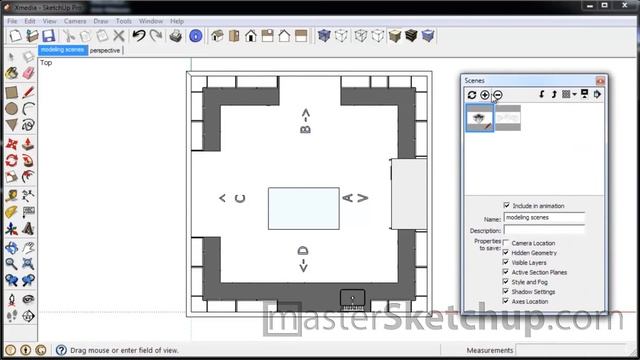Toggle Axes Location checkbox

click(506, 301)
